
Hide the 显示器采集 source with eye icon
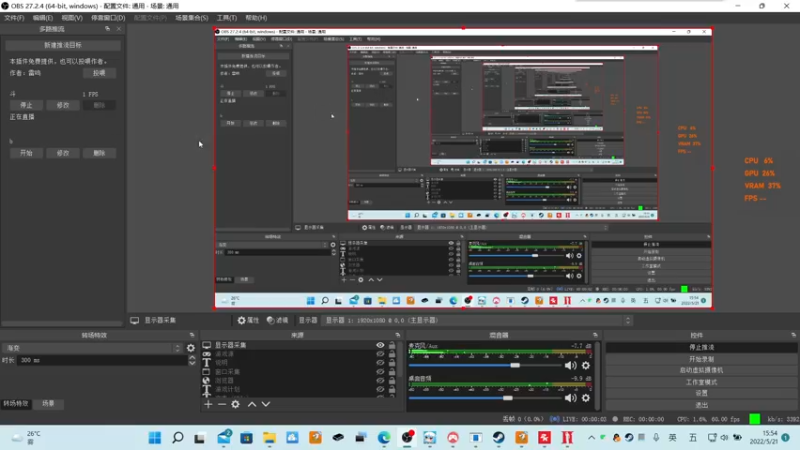pos(380,345)
